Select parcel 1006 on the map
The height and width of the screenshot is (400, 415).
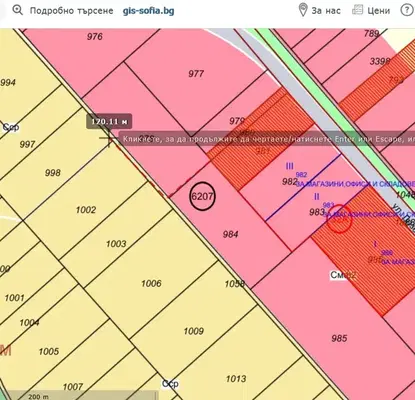click(x=151, y=283)
